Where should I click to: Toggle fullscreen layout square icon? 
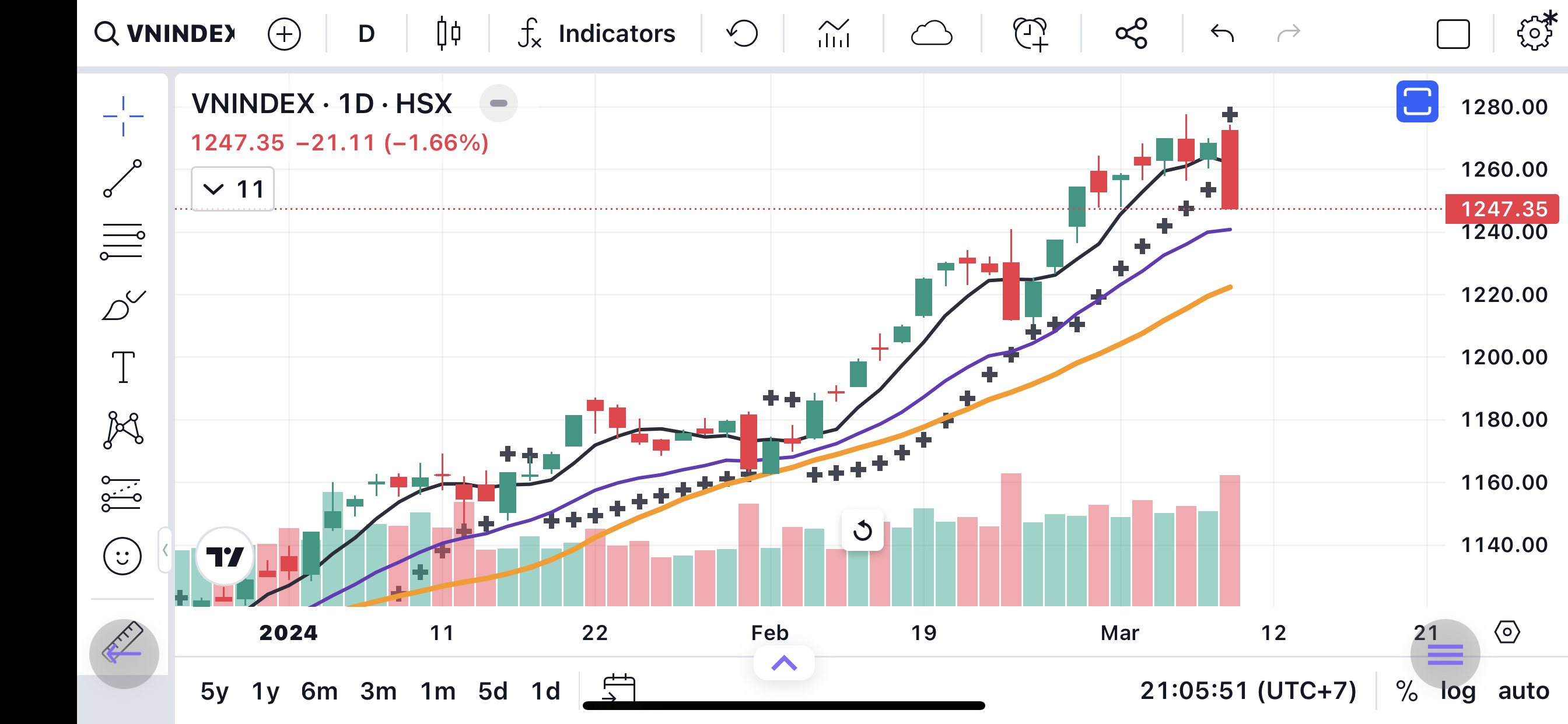coord(1453,33)
